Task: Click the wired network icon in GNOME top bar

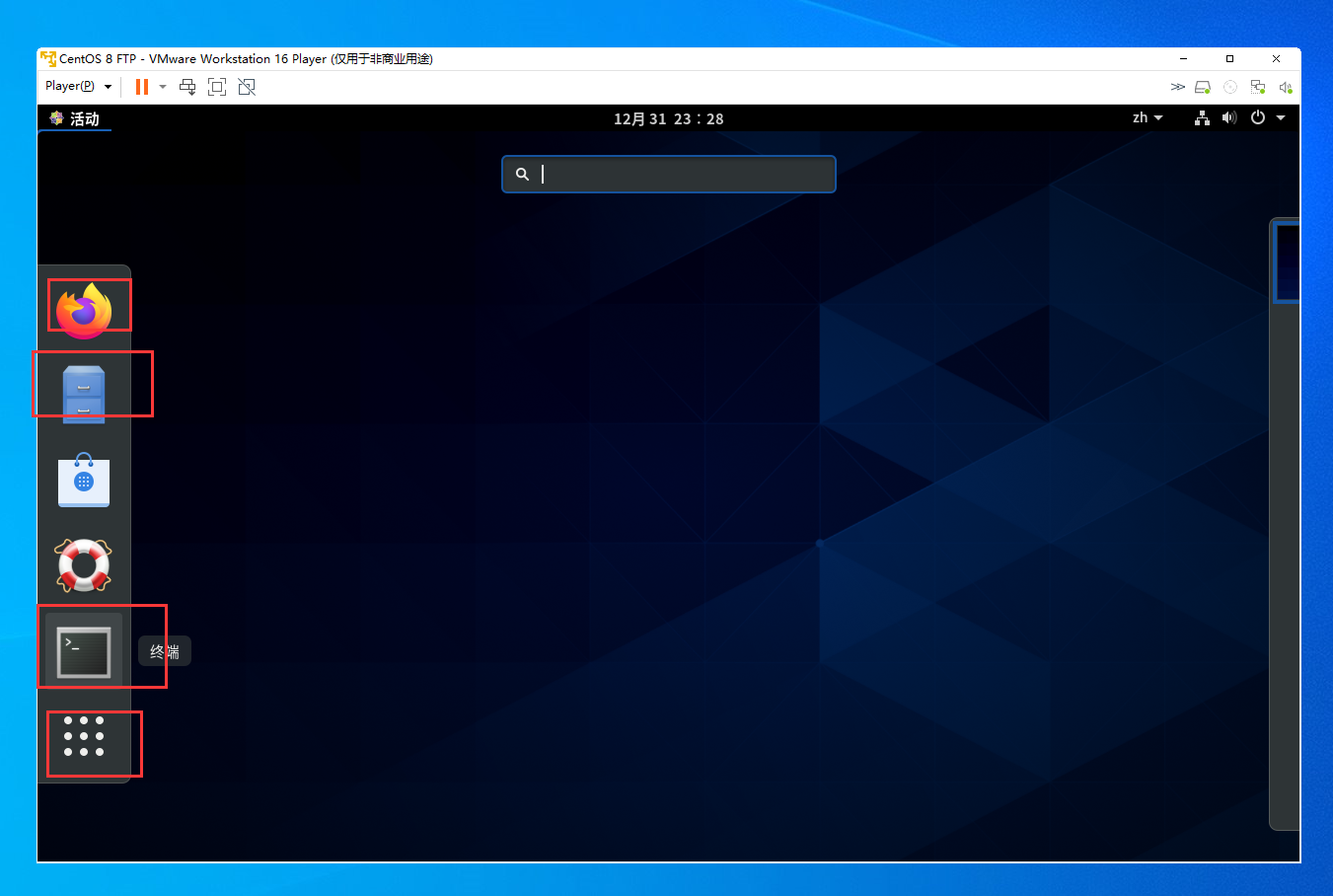Action: (1202, 117)
